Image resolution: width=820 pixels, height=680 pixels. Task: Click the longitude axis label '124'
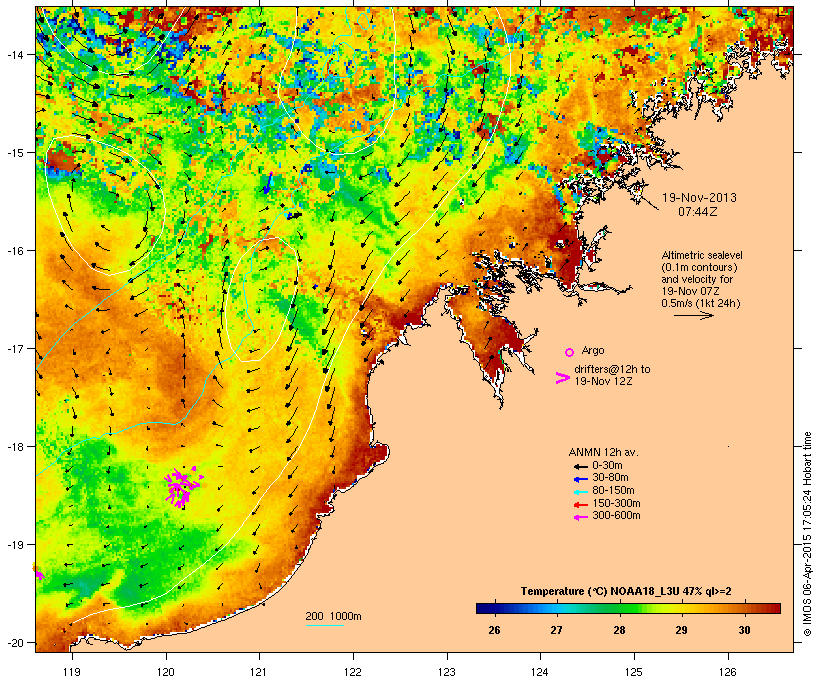[x=540, y=672]
